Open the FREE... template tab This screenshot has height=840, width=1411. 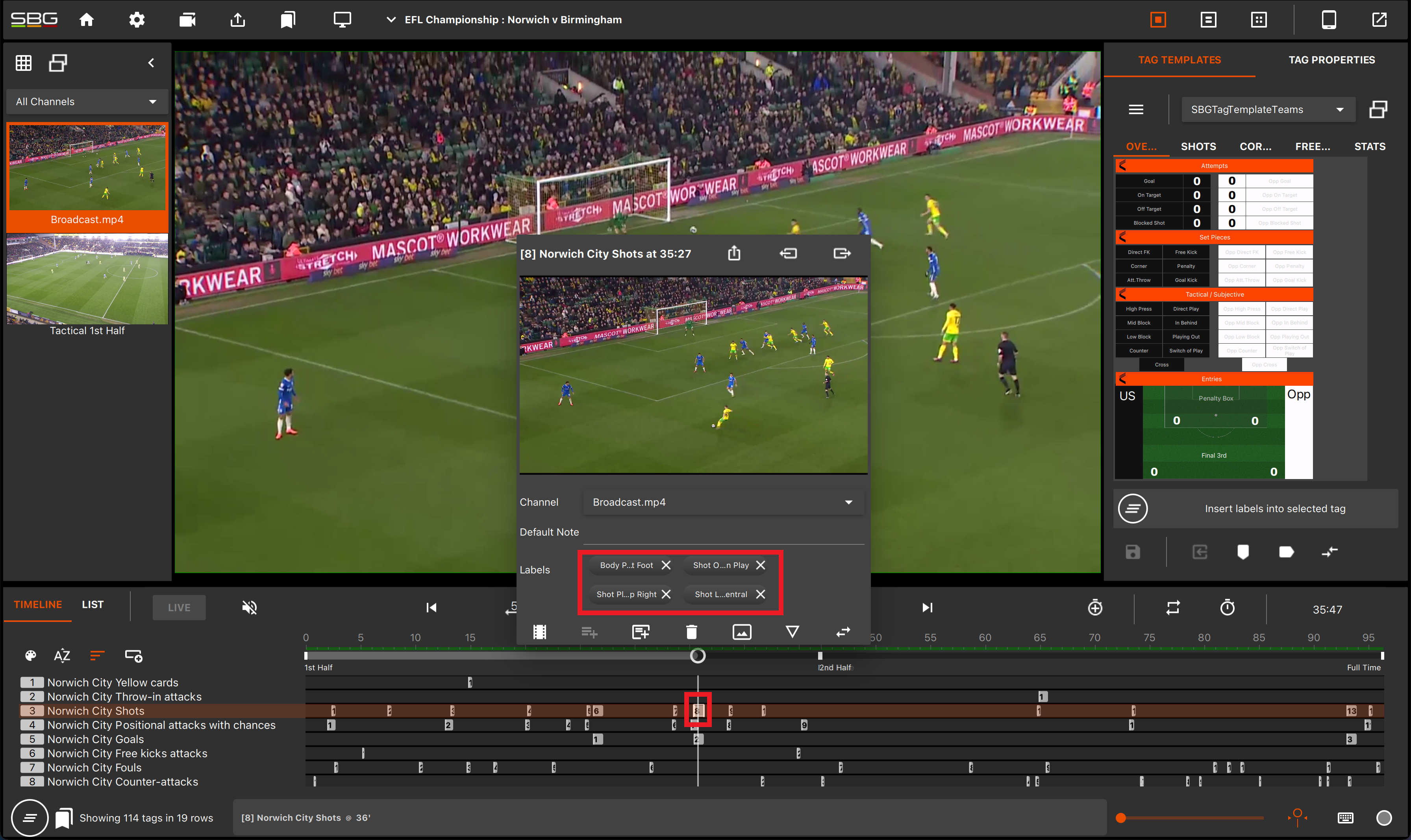(1313, 146)
